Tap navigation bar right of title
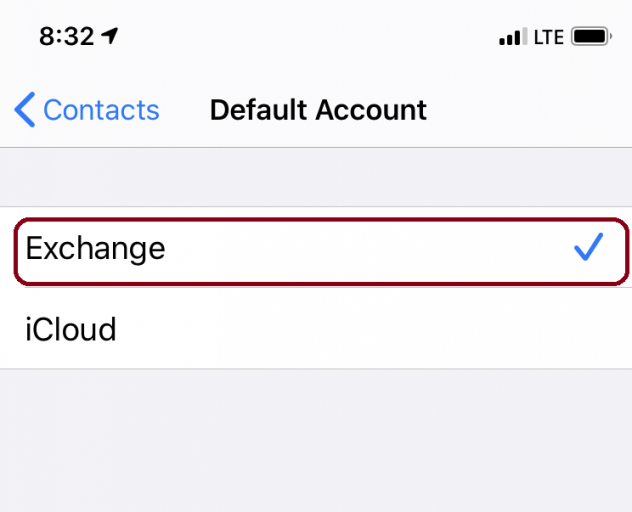Screen dimensions: 632x512 pyautogui.click(x=528, y=110)
